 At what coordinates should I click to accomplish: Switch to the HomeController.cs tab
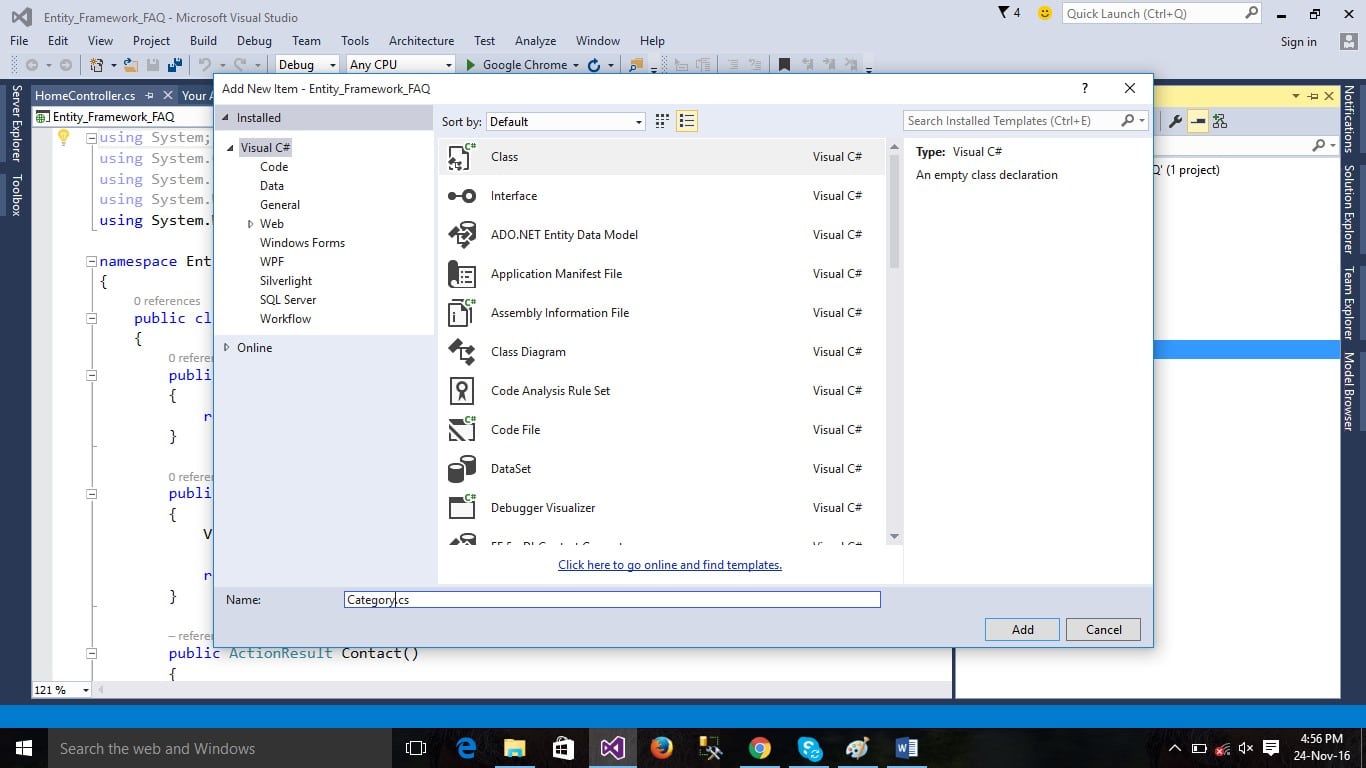tap(85, 96)
